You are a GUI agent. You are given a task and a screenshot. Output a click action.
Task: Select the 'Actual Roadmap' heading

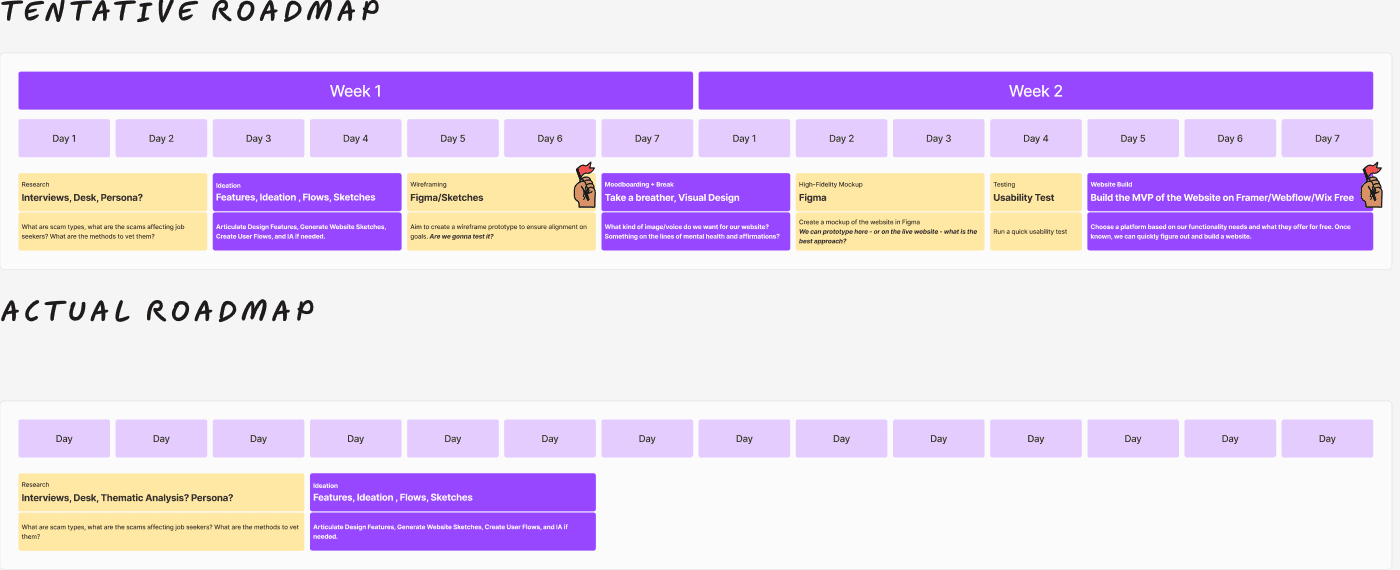coord(157,310)
